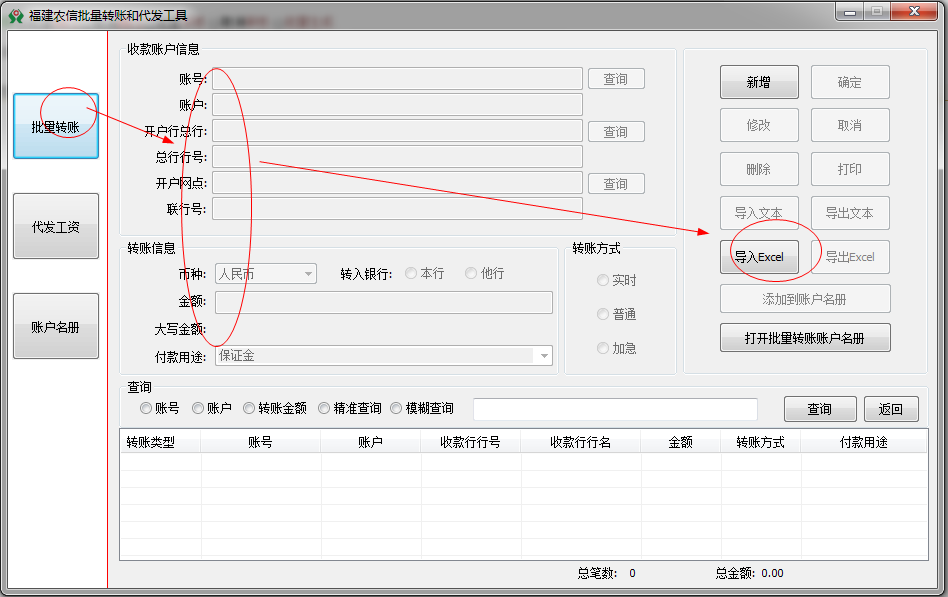Click inside the search text input field
Image resolution: width=948 pixels, height=597 pixels.
tap(615, 408)
